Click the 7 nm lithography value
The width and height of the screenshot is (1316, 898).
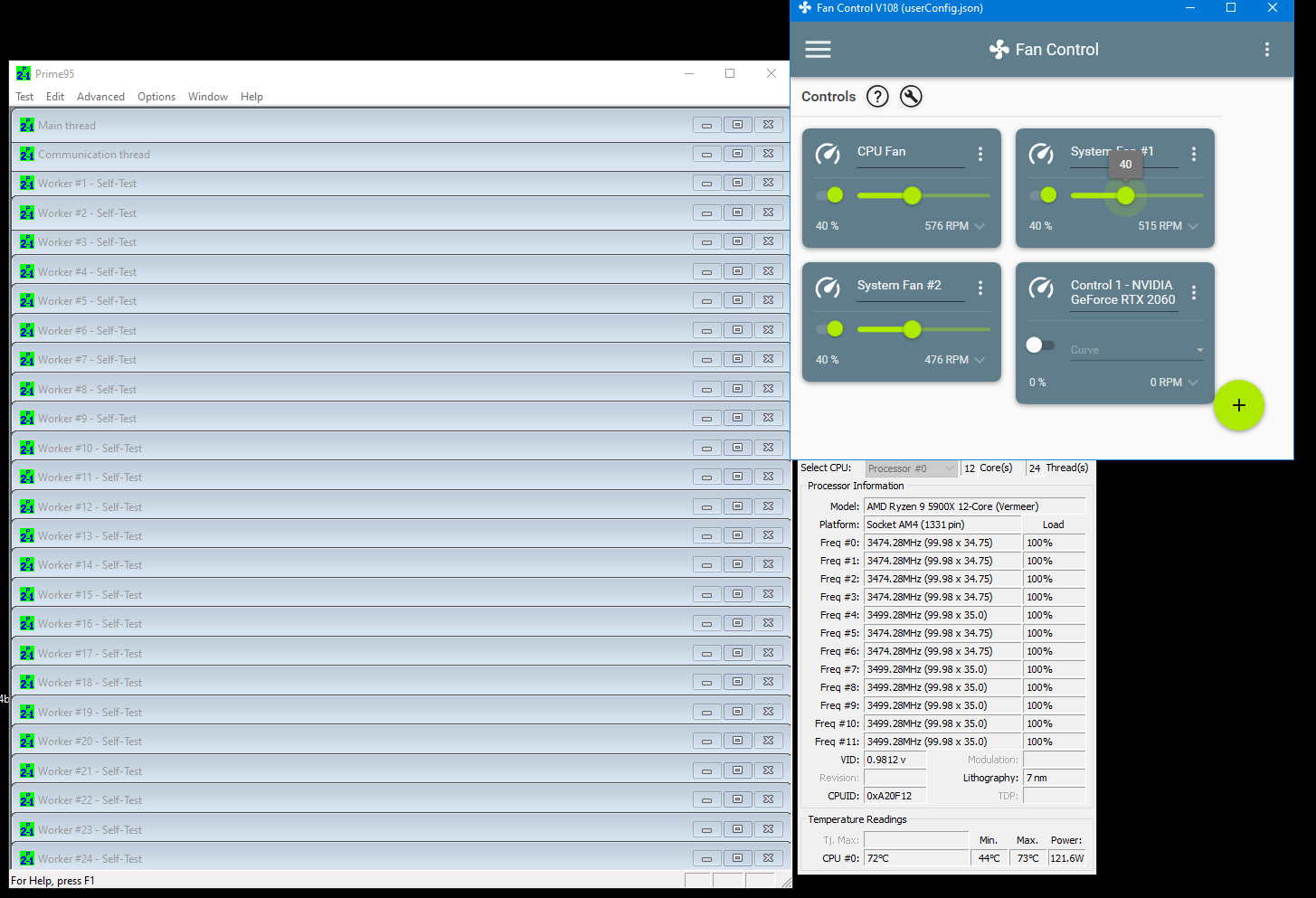tap(1055, 778)
